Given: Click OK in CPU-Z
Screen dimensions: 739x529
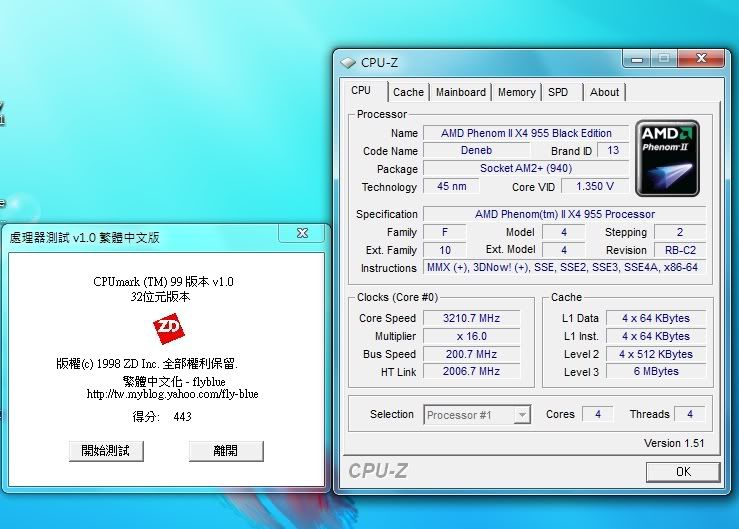Looking at the screenshot, I should coord(683,471).
